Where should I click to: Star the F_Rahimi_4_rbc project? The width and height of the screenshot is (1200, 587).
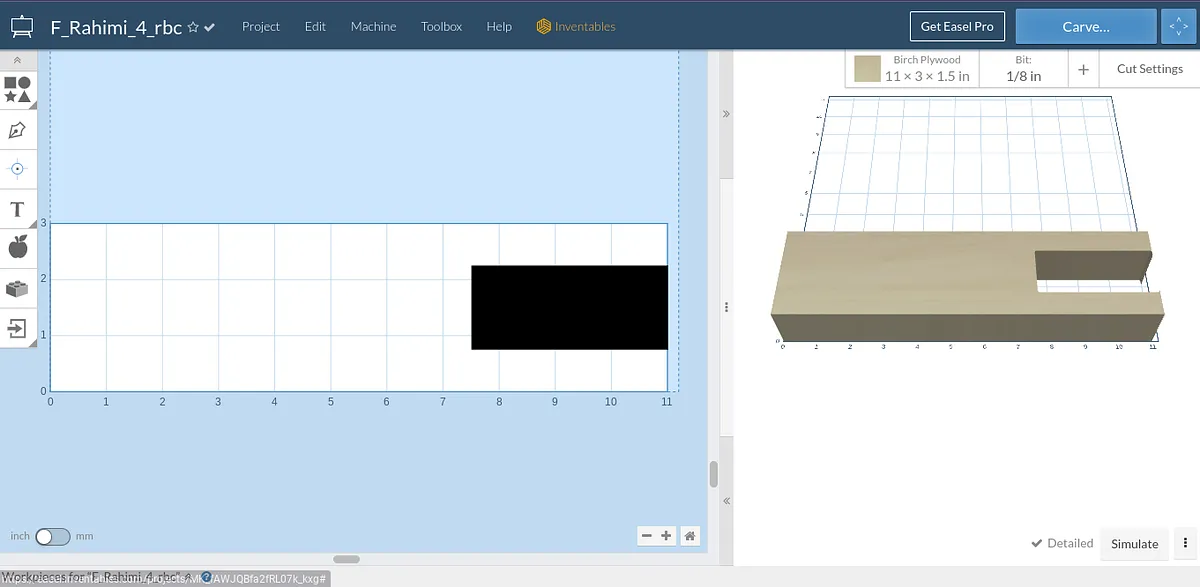[193, 28]
